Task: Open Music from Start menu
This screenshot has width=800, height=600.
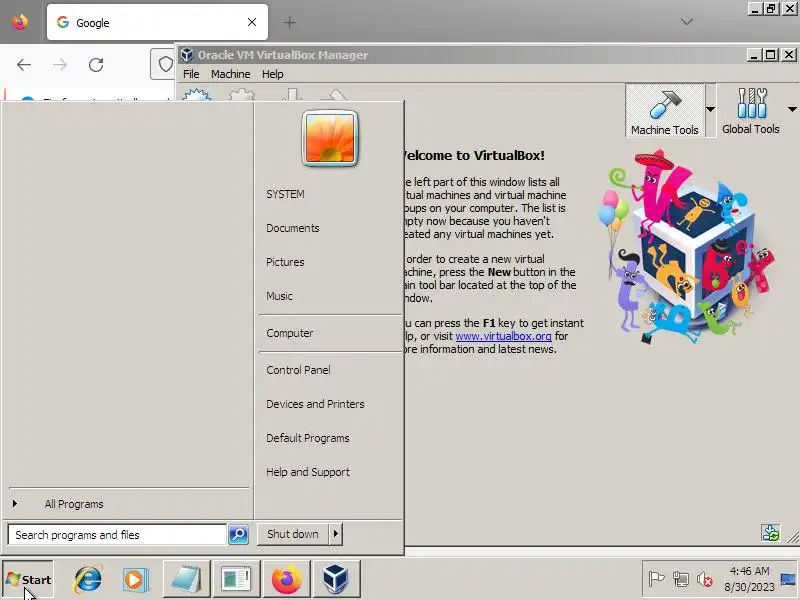Action: [x=279, y=296]
